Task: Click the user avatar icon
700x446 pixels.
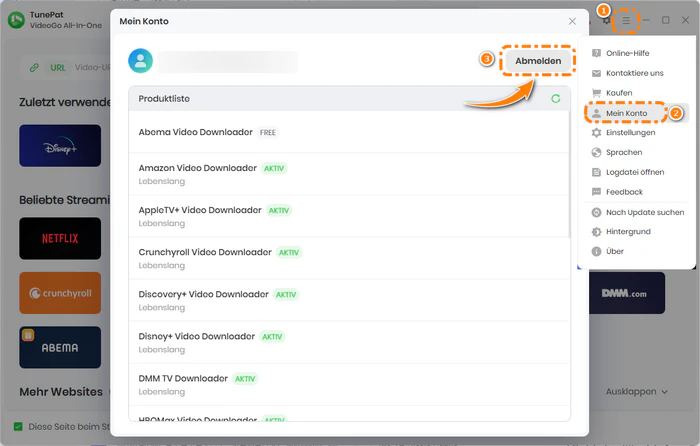Action: [141, 61]
